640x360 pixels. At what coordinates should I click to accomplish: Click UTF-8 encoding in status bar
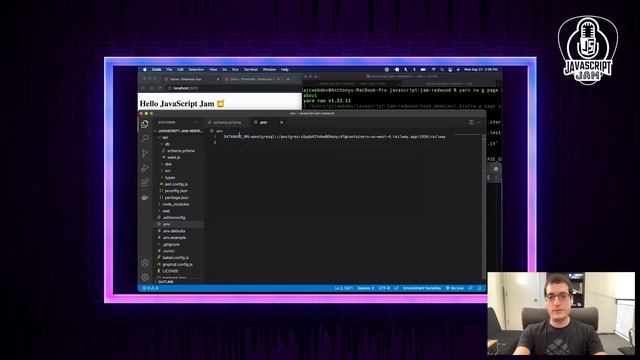tap(384, 288)
